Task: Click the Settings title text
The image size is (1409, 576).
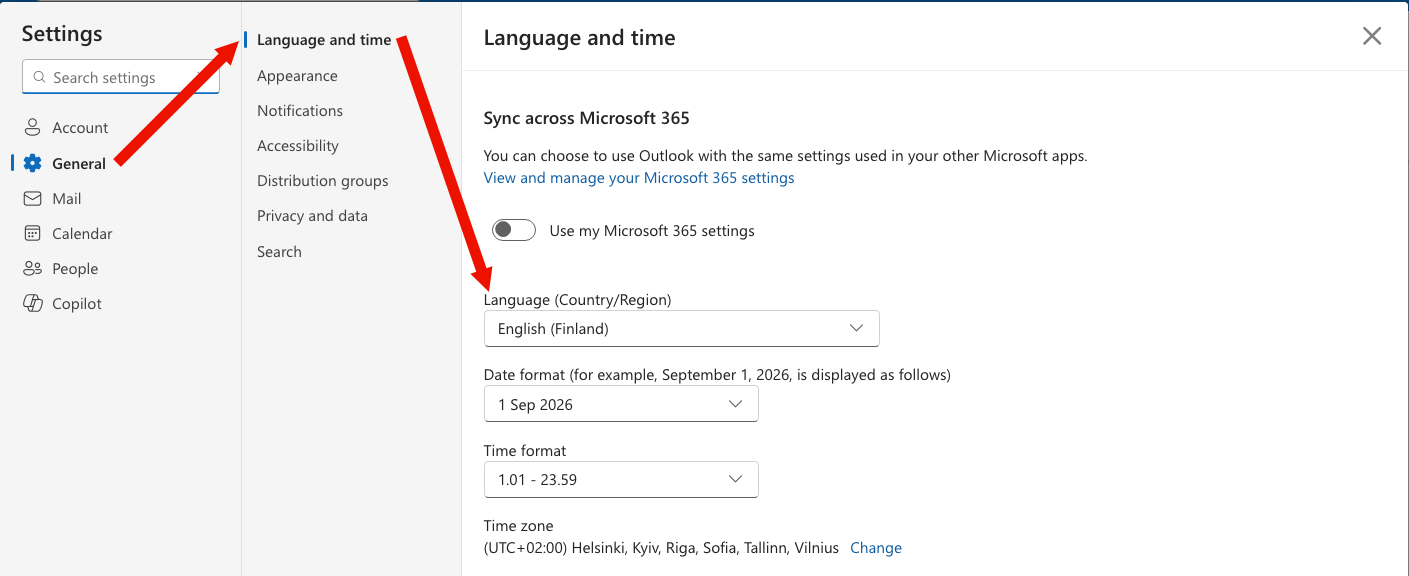Action: 62,33
